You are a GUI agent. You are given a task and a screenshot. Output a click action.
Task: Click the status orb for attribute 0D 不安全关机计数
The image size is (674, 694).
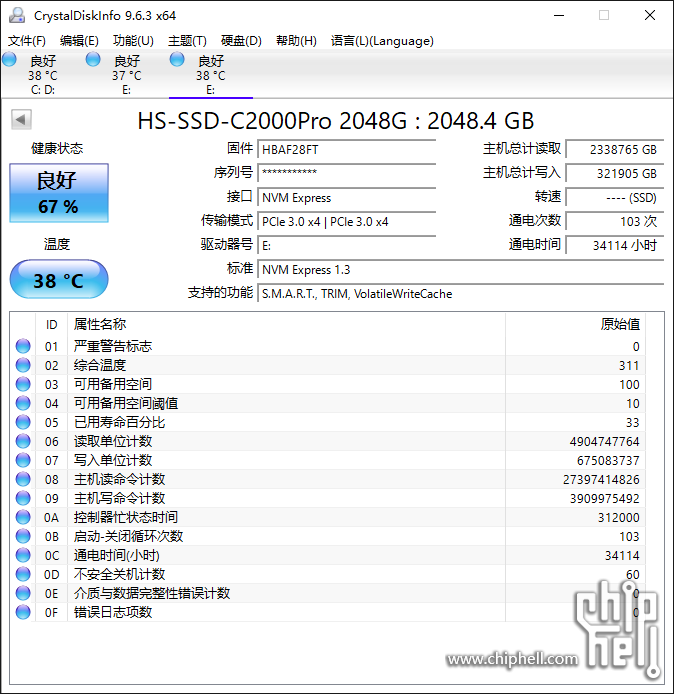[23, 574]
